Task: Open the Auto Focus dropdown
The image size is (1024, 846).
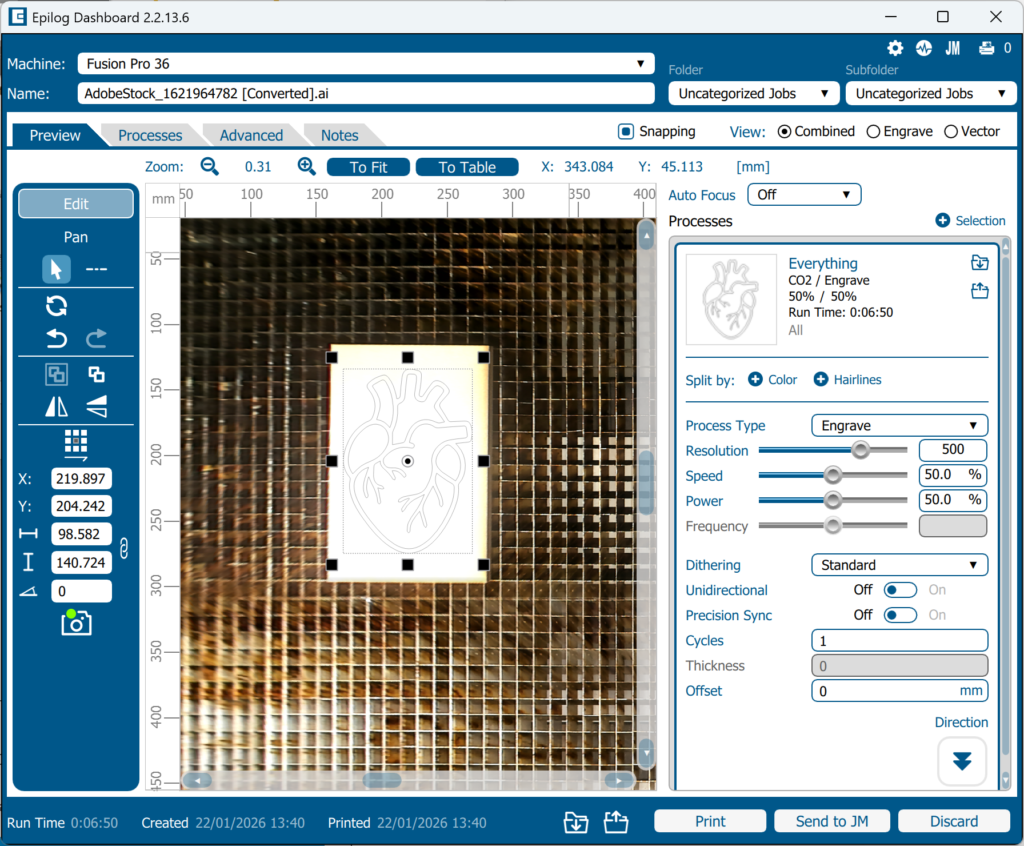Action: pyautogui.click(x=804, y=195)
